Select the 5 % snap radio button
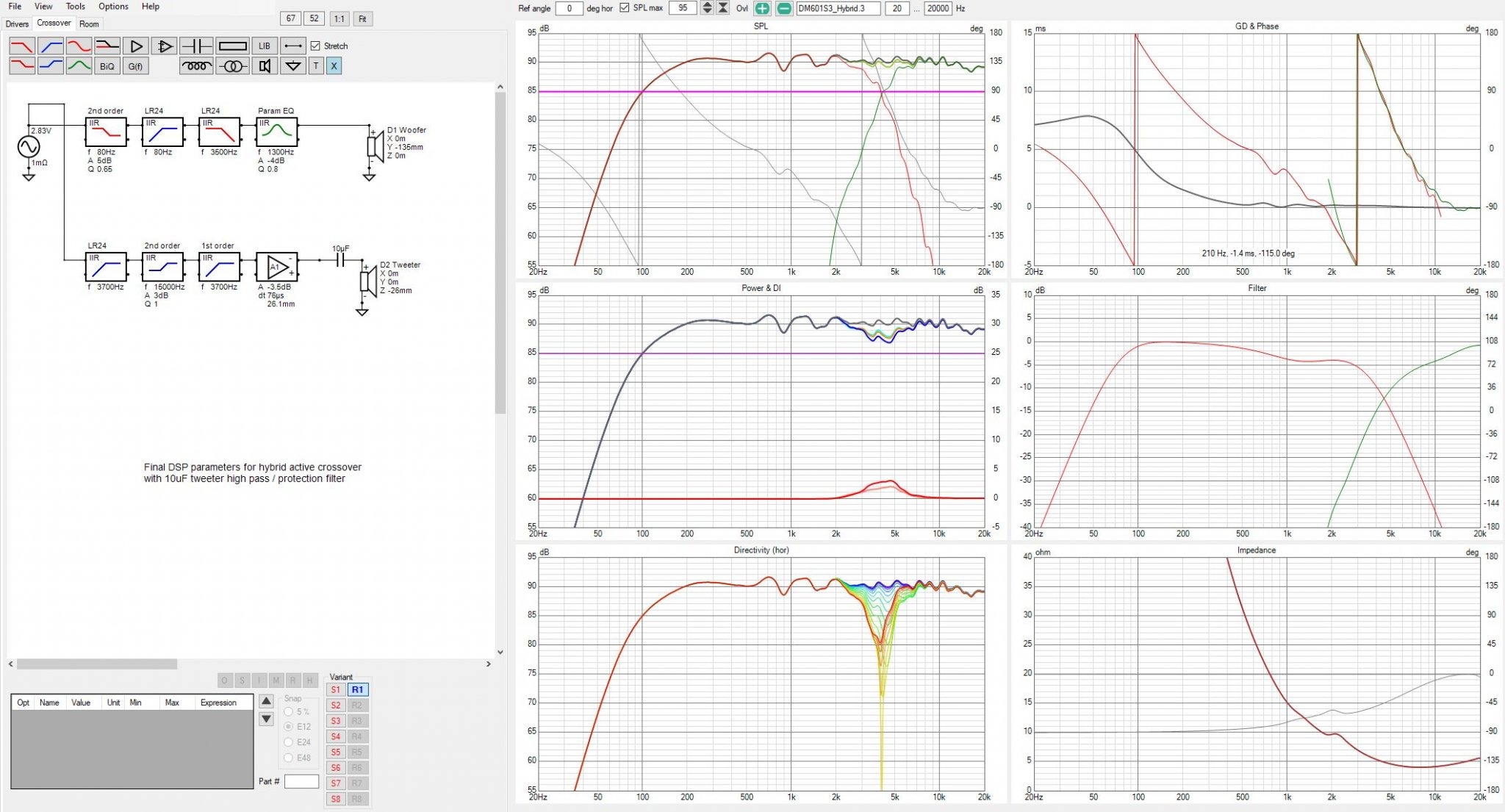1505x812 pixels. click(x=289, y=711)
